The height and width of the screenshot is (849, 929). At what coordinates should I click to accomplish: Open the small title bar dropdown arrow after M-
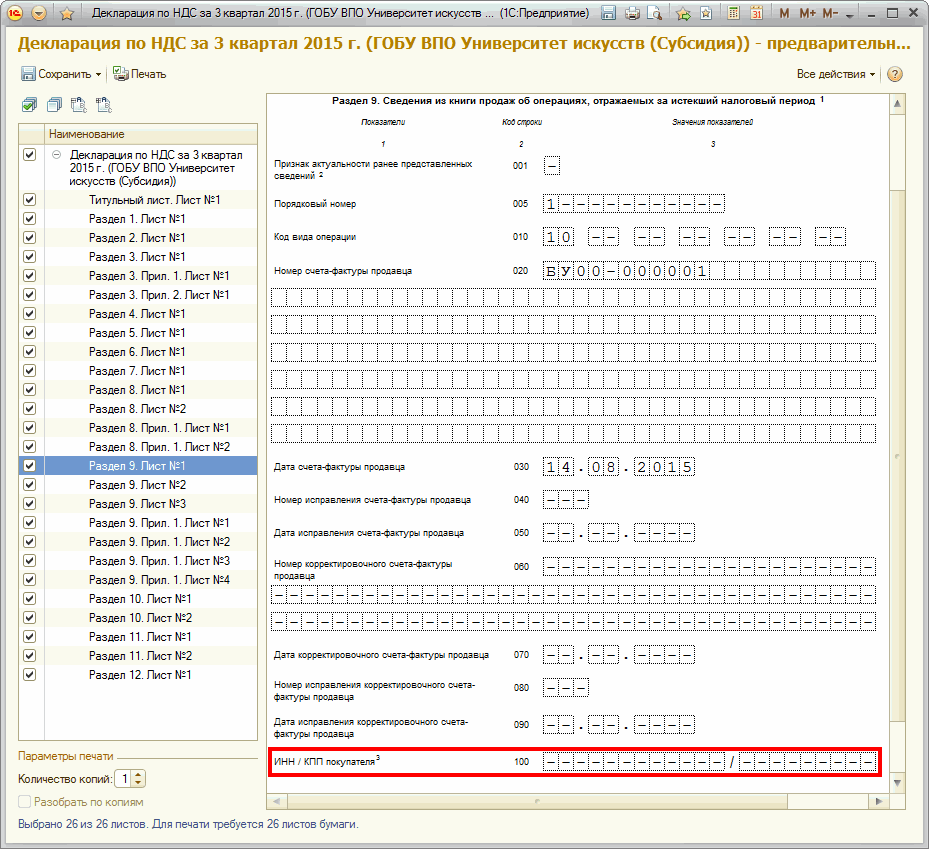pyautogui.click(x=850, y=15)
